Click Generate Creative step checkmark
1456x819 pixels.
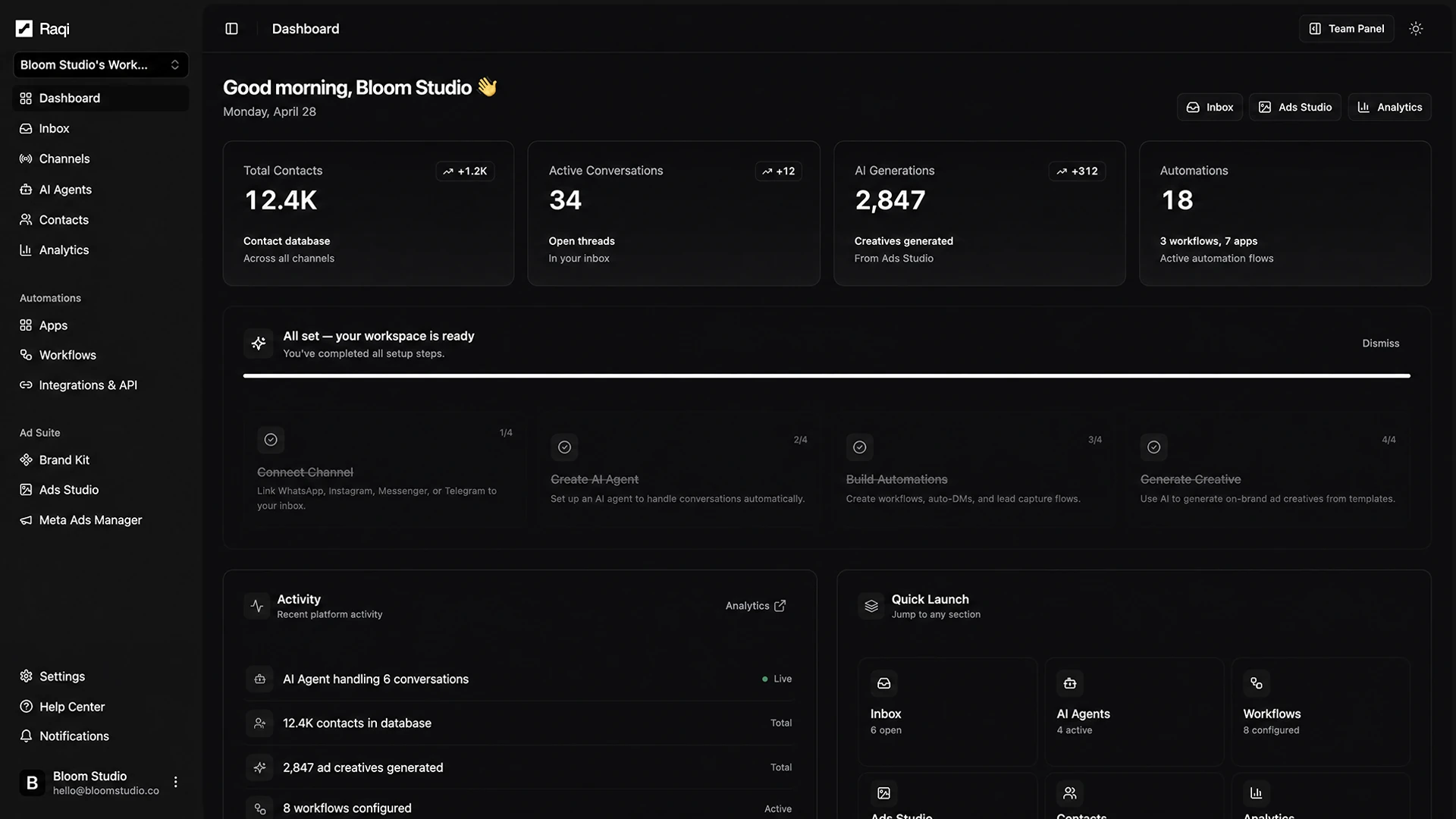click(x=1153, y=447)
